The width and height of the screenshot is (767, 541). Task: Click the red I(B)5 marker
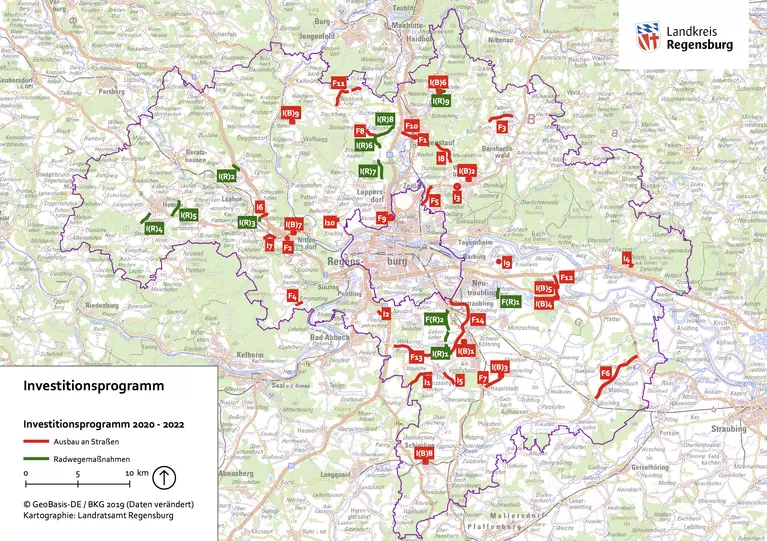(x=543, y=289)
